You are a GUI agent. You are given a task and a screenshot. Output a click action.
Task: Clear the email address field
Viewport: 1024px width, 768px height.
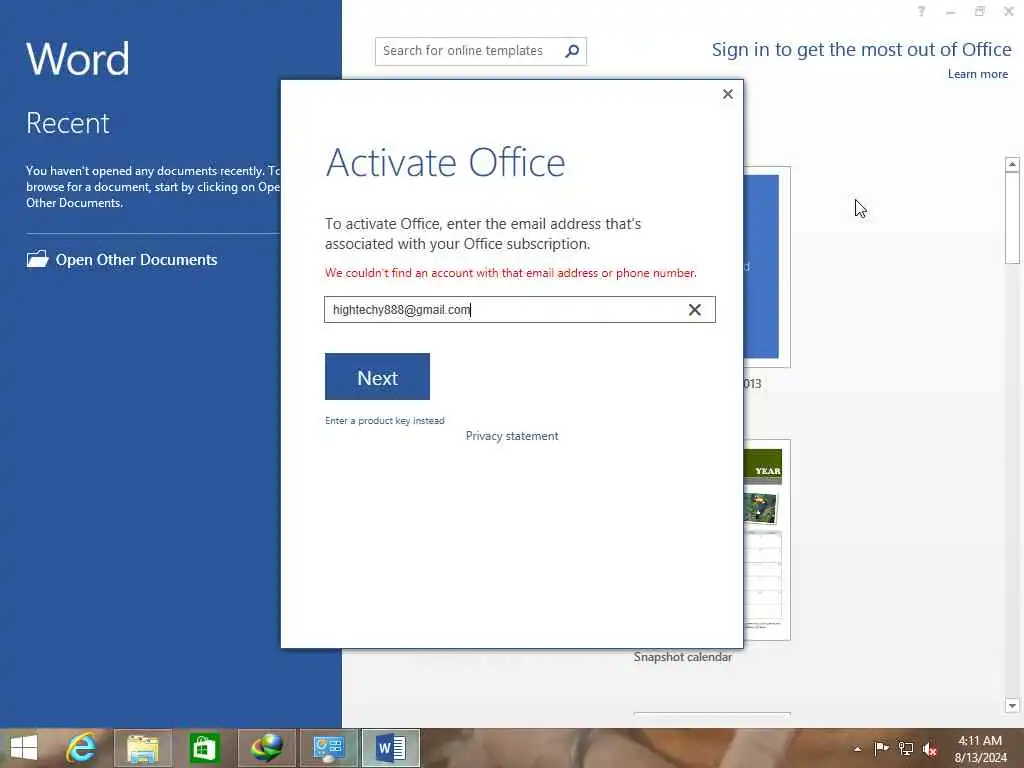coord(694,310)
